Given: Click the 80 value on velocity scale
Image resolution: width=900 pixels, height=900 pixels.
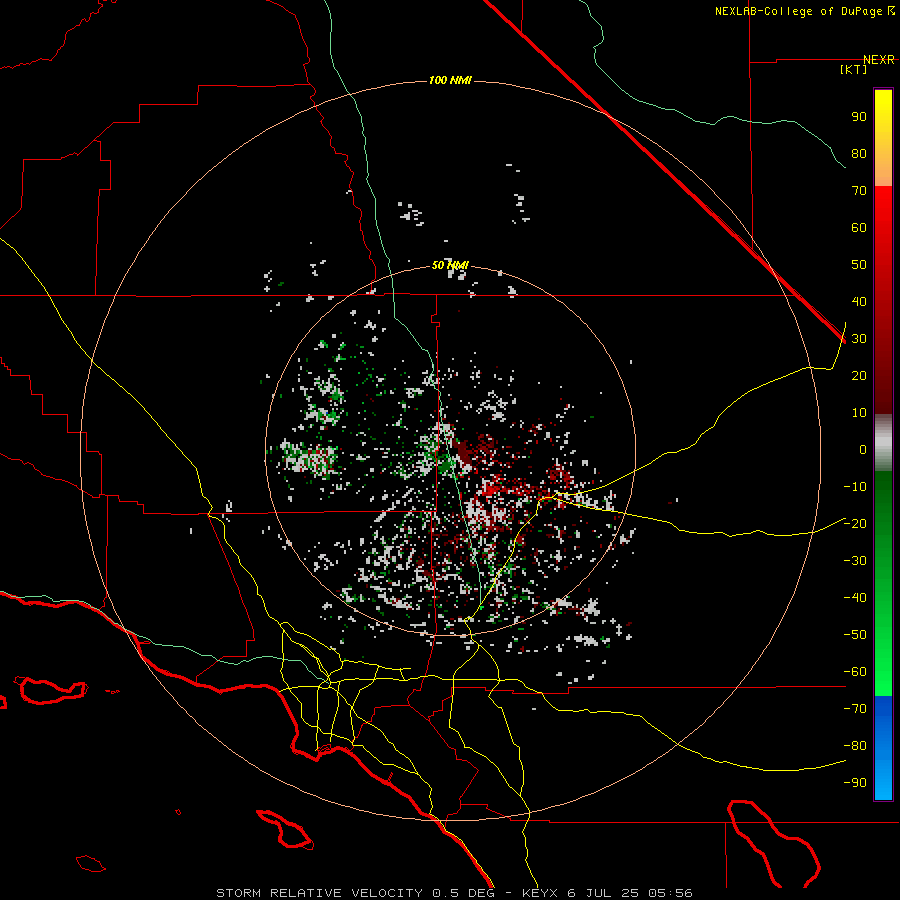Looking at the screenshot, I should pos(859,154).
